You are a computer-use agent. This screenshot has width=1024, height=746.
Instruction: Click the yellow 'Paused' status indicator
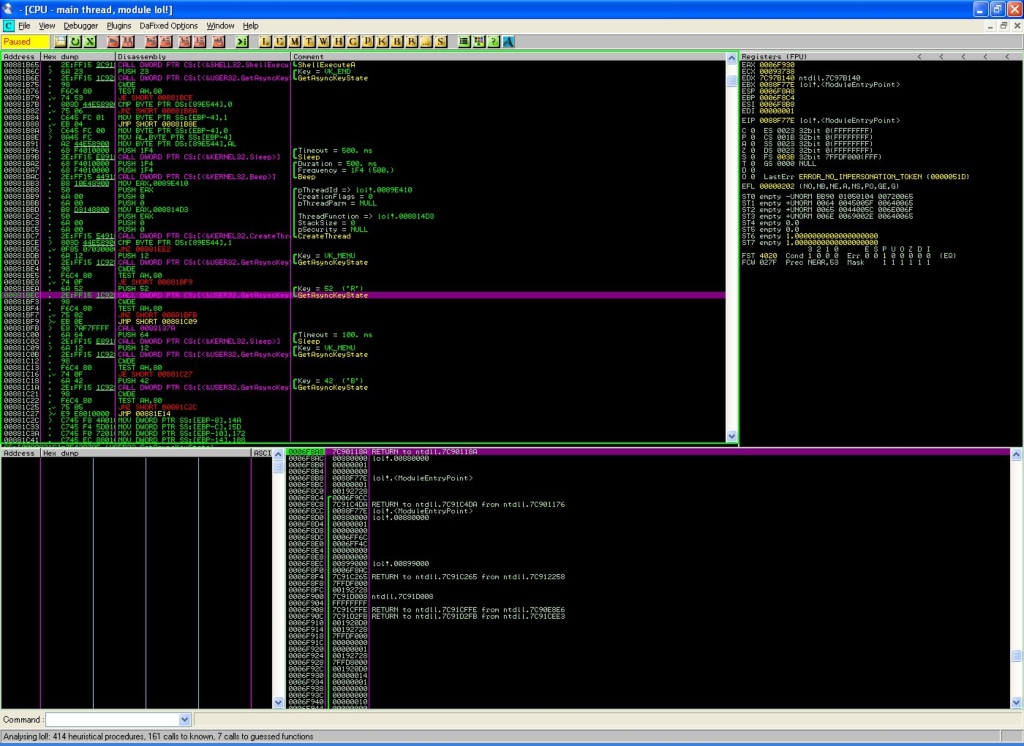[x=25, y=42]
